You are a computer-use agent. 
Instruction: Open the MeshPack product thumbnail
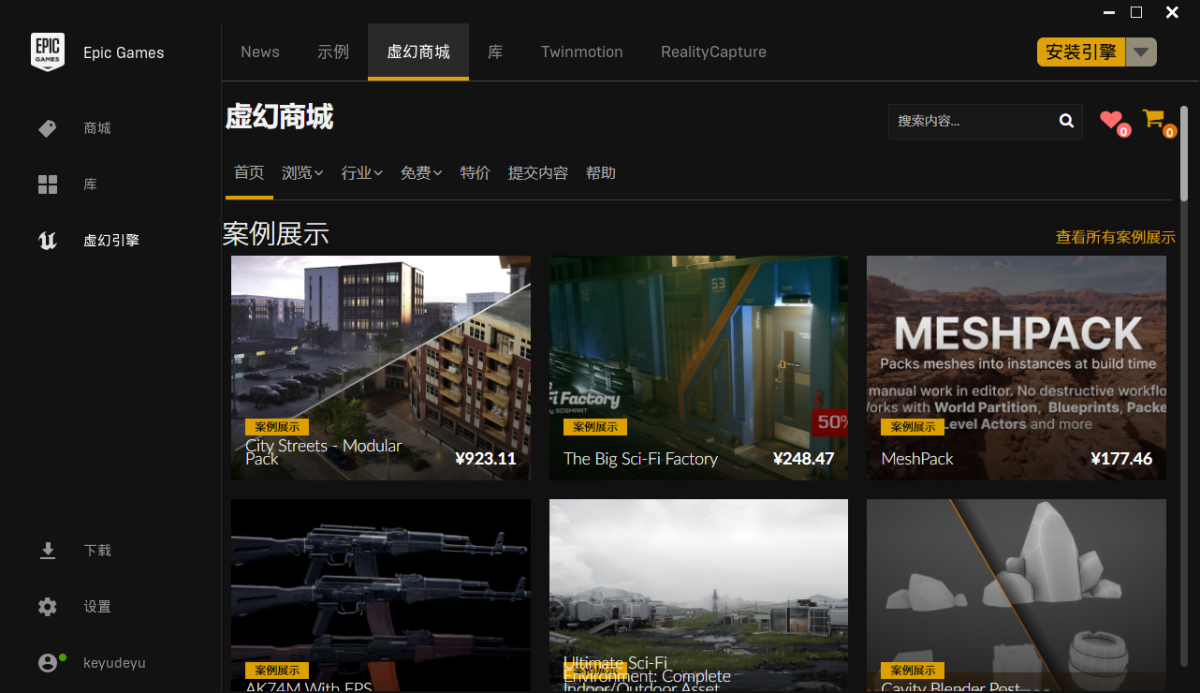(x=1016, y=367)
